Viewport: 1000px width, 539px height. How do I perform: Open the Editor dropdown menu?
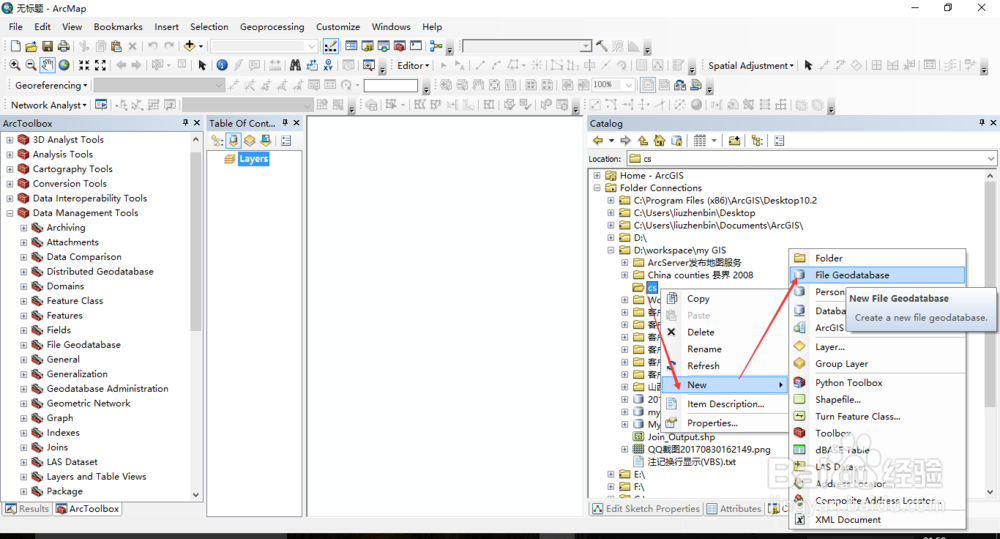413,66
